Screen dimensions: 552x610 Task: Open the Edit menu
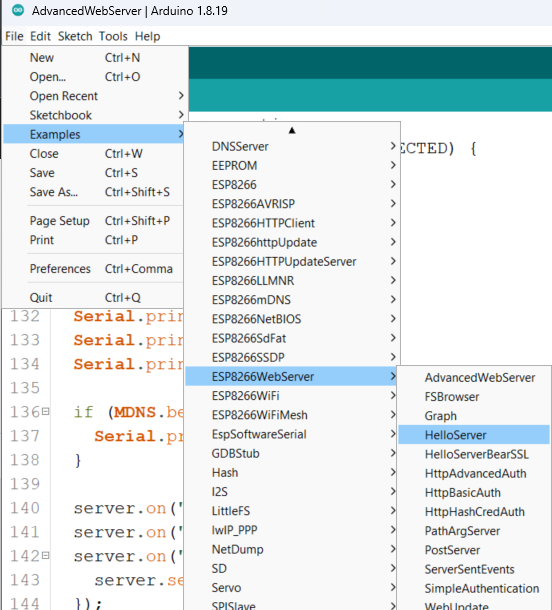click(40, 36)
